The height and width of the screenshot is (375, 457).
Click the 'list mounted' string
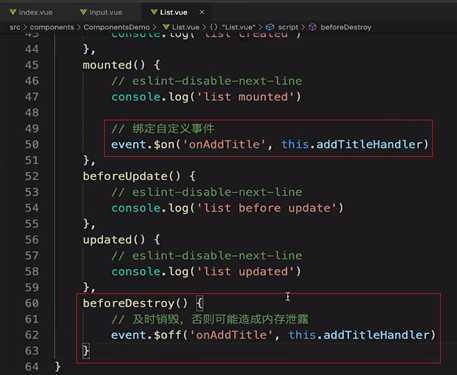pos(246,97)
